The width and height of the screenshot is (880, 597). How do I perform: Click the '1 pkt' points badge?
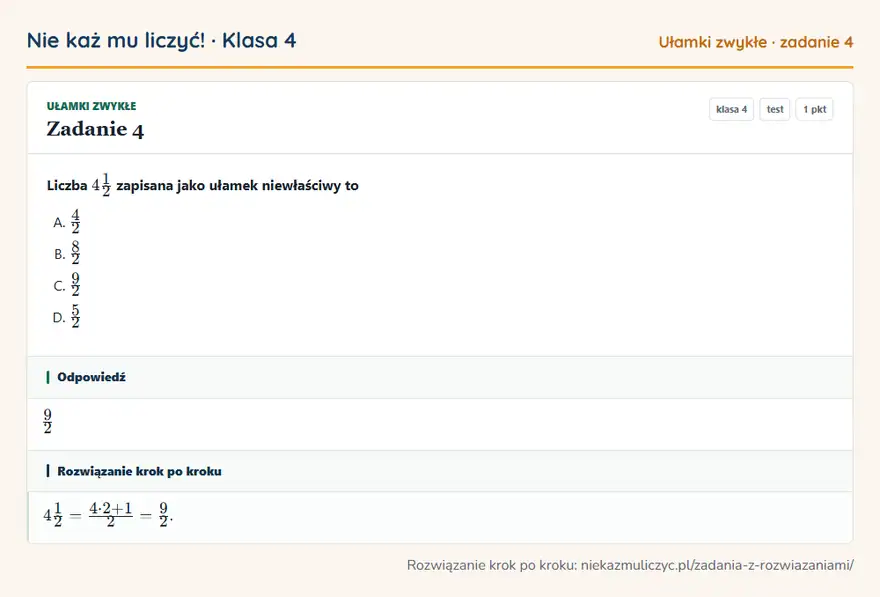[814, 109]
